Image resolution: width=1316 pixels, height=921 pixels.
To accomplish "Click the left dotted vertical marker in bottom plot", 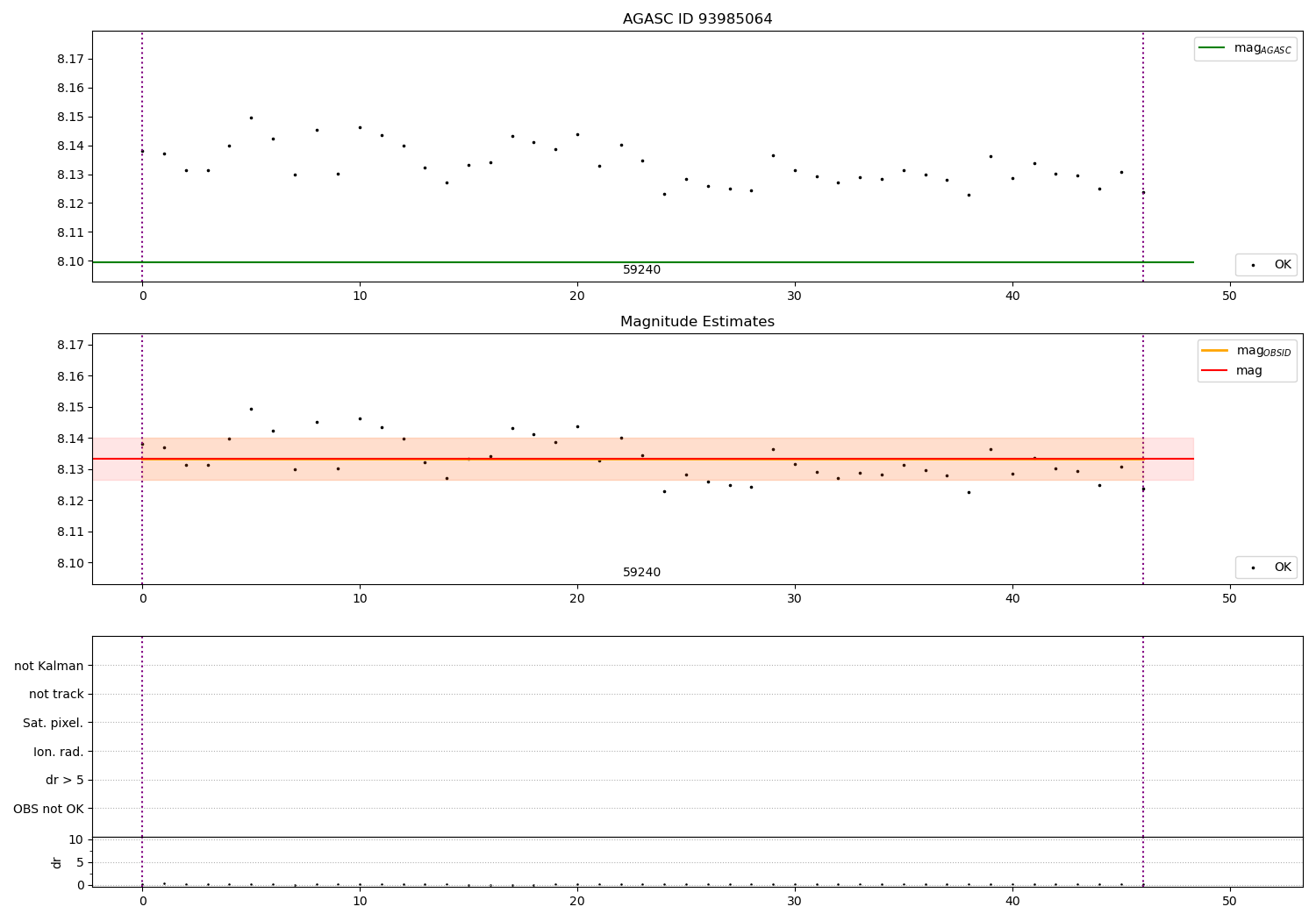I will pos(142,761).
